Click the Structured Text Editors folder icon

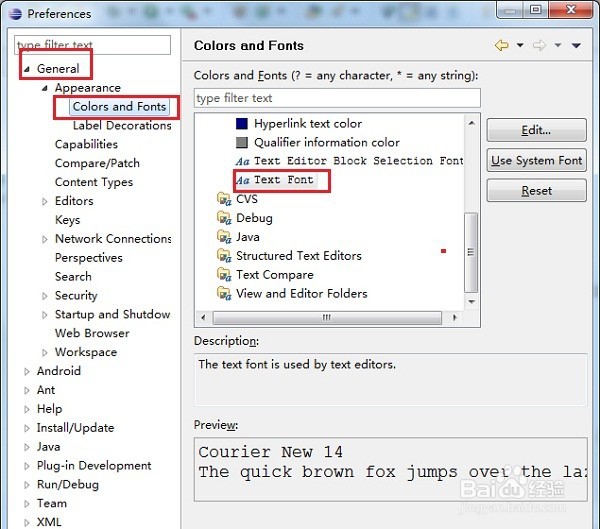click(224, 256)
